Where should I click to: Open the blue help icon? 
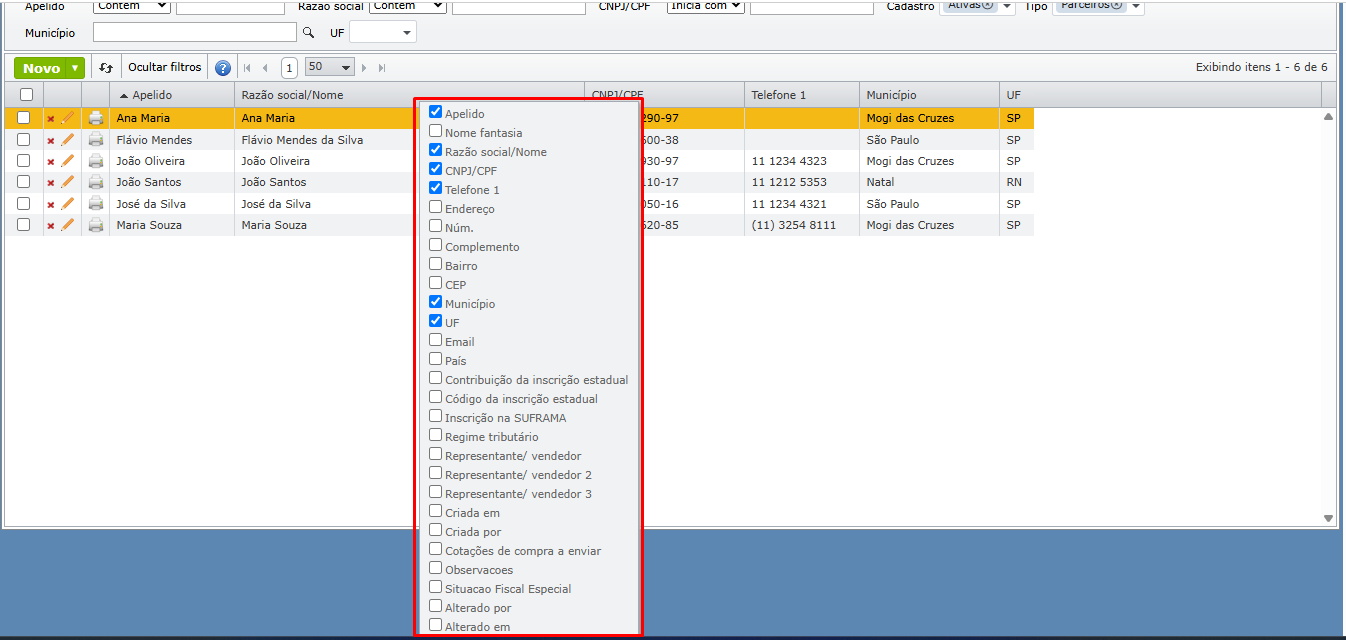223,68
